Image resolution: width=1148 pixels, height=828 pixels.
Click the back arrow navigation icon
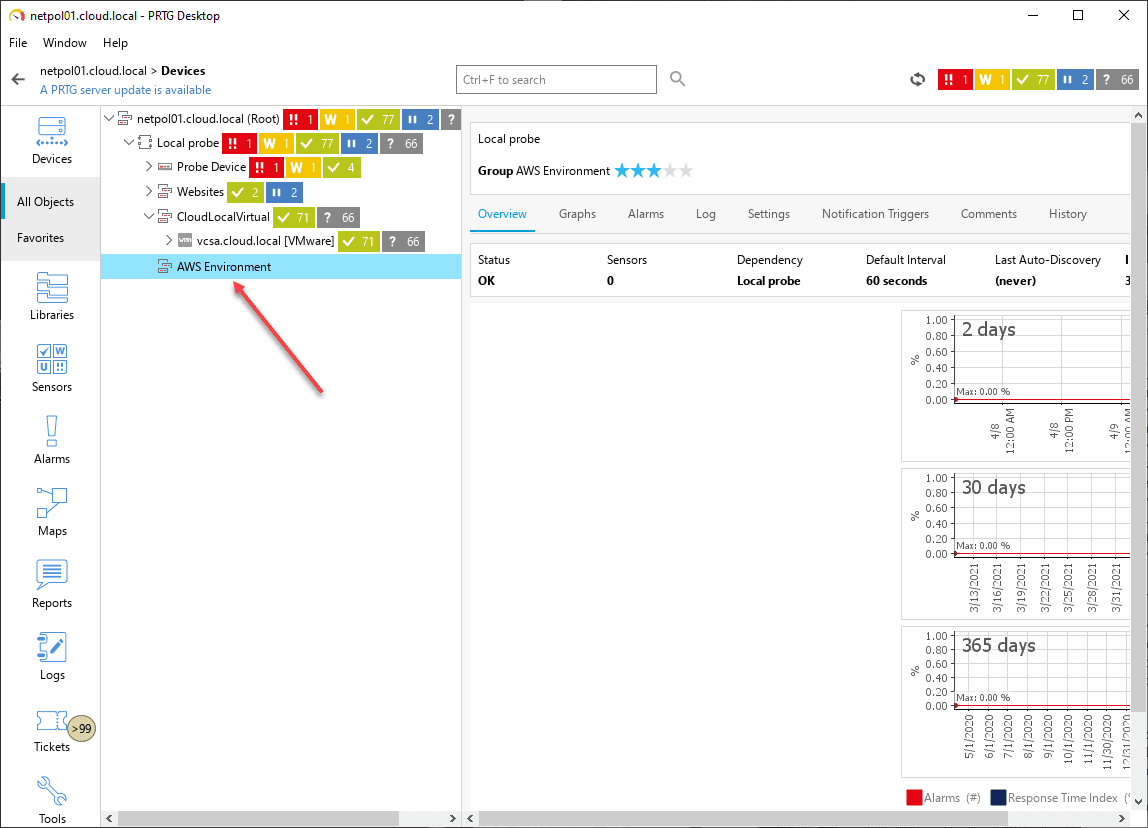(18, 79)
